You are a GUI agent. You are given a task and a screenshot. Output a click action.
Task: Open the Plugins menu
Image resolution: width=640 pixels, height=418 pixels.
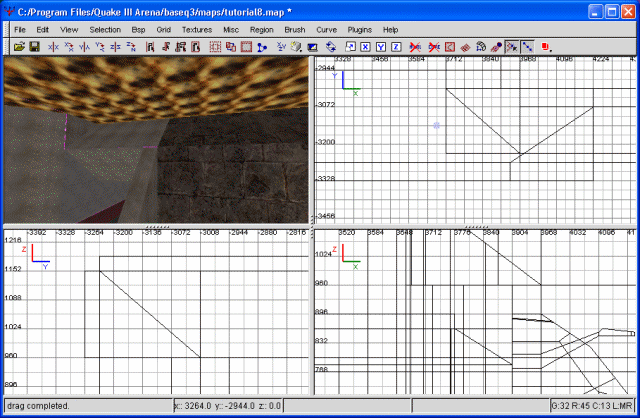360,30
